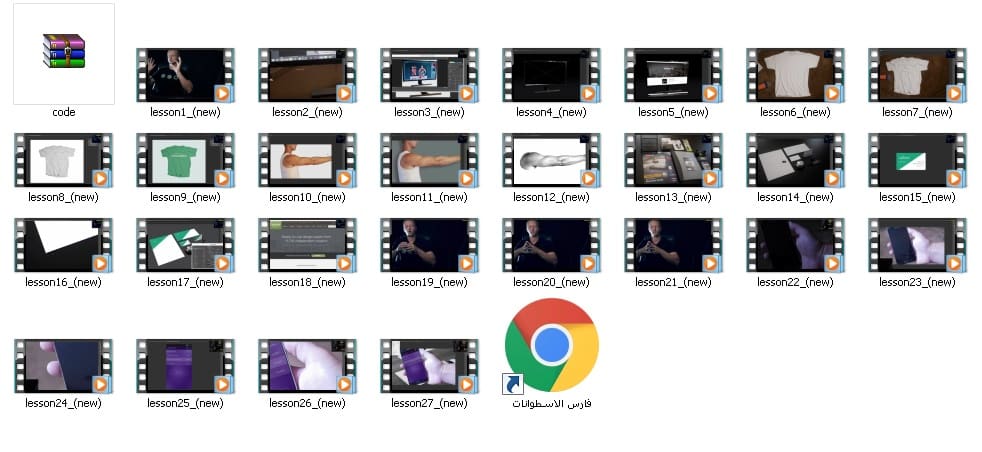This screenshot has width=982, height=452.
Task: Click the 'lesson1_(new)' file name text
Action: click(185, 112)
